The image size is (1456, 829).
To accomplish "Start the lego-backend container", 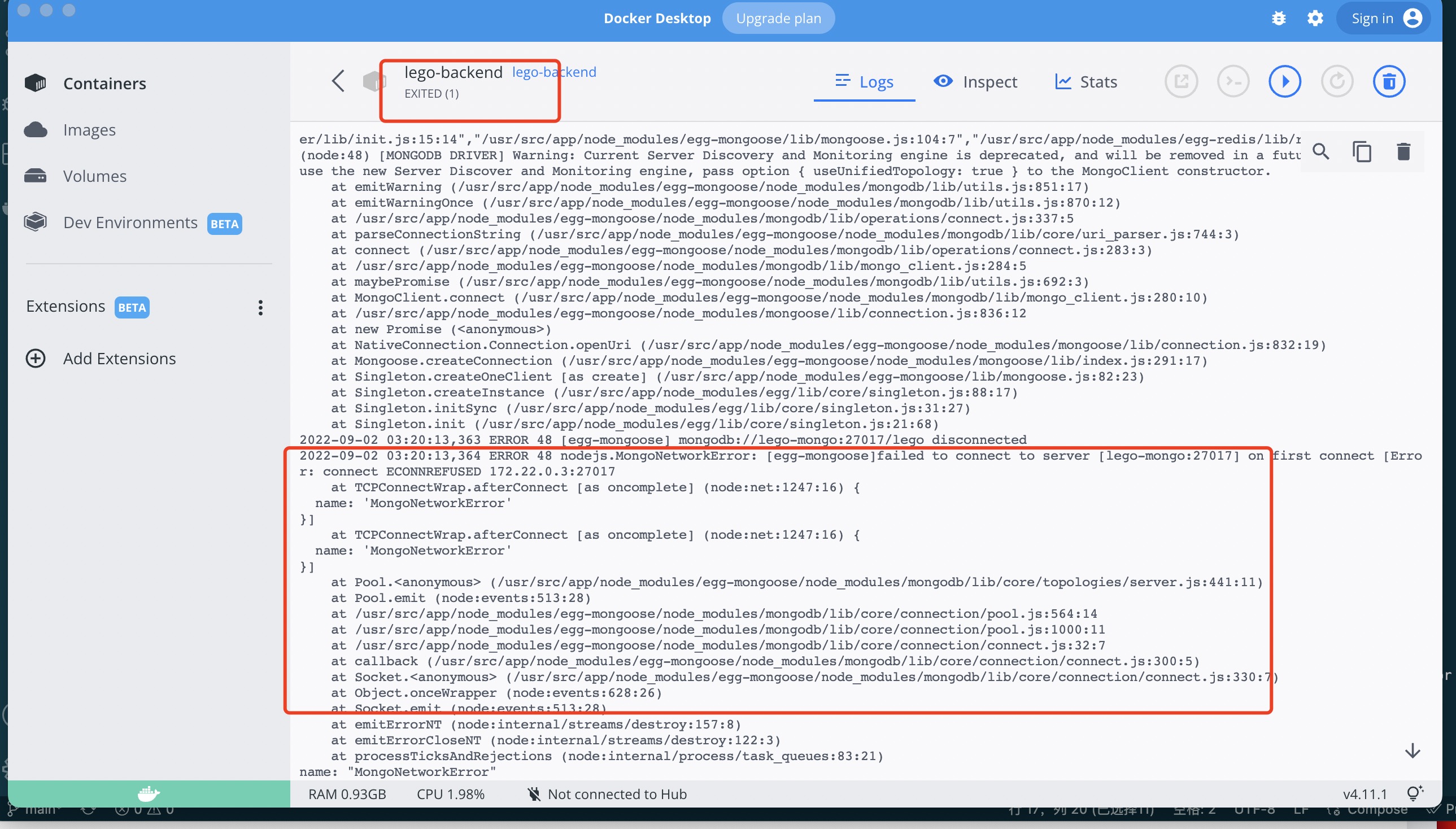I will coord(1285,81).
